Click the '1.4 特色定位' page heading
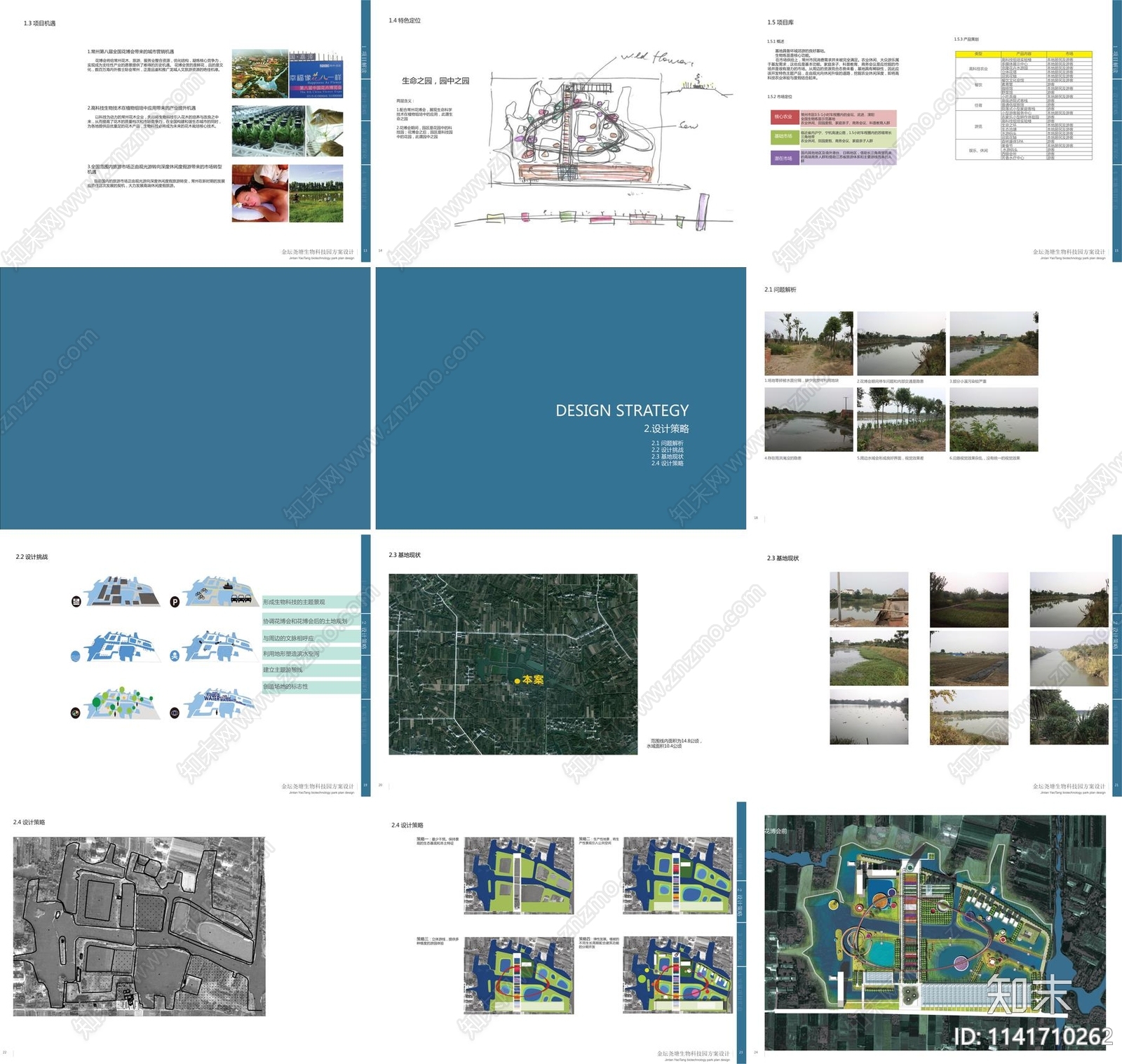 (405, 20)
